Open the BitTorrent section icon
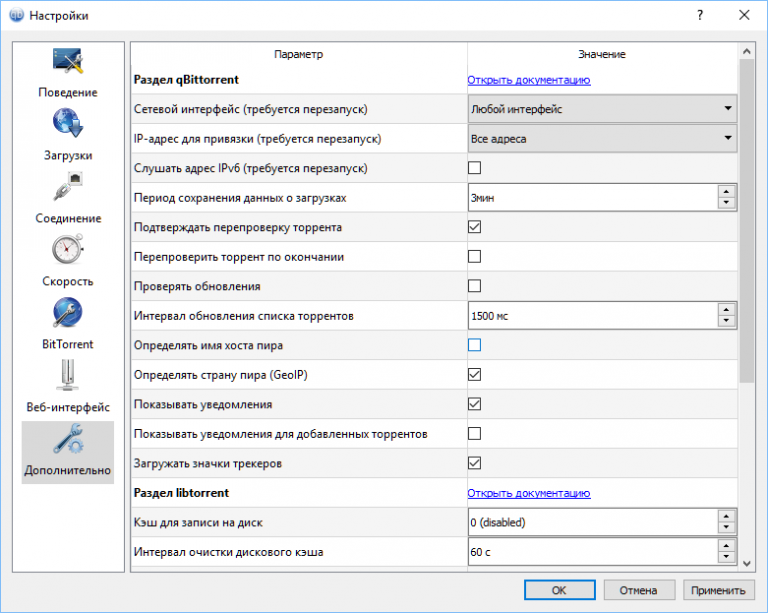Screen dimensions: 768x613 (x=68, y=314)
